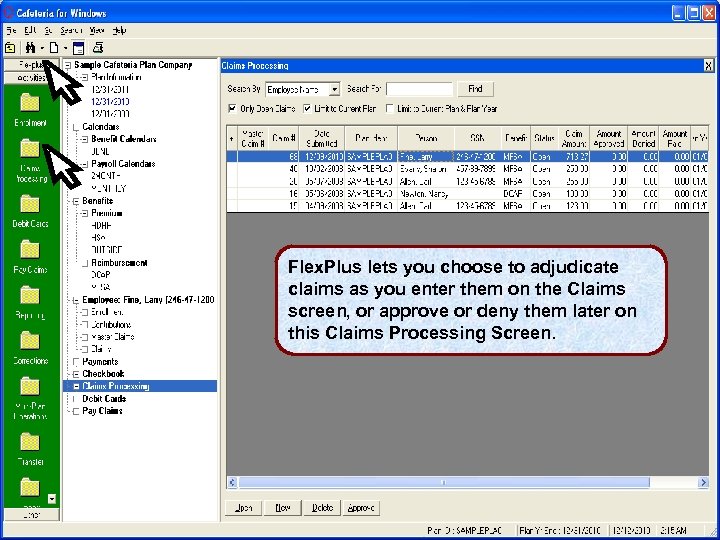Open the View menu

(x=97, y=30)
